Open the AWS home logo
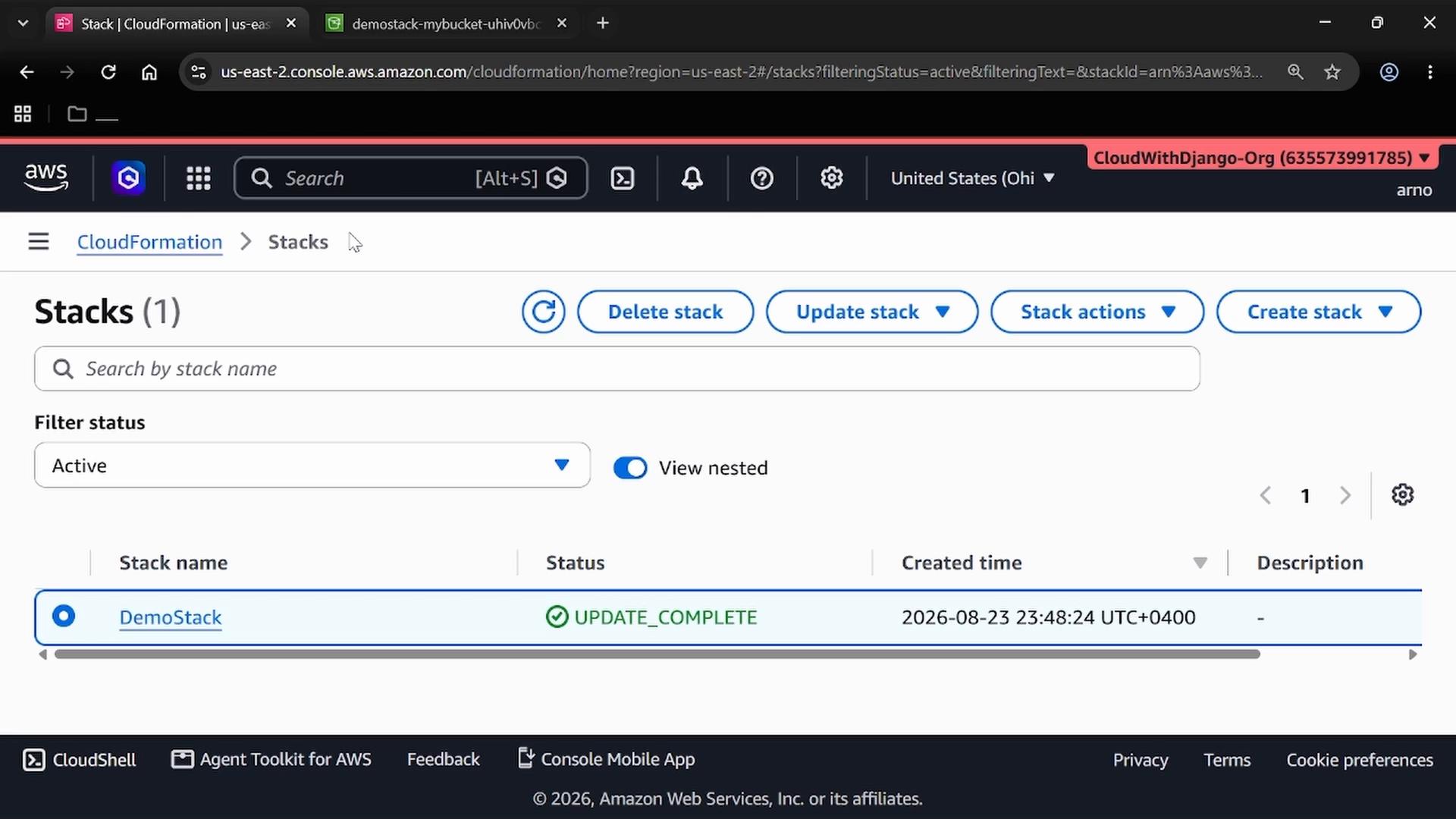 46,177
